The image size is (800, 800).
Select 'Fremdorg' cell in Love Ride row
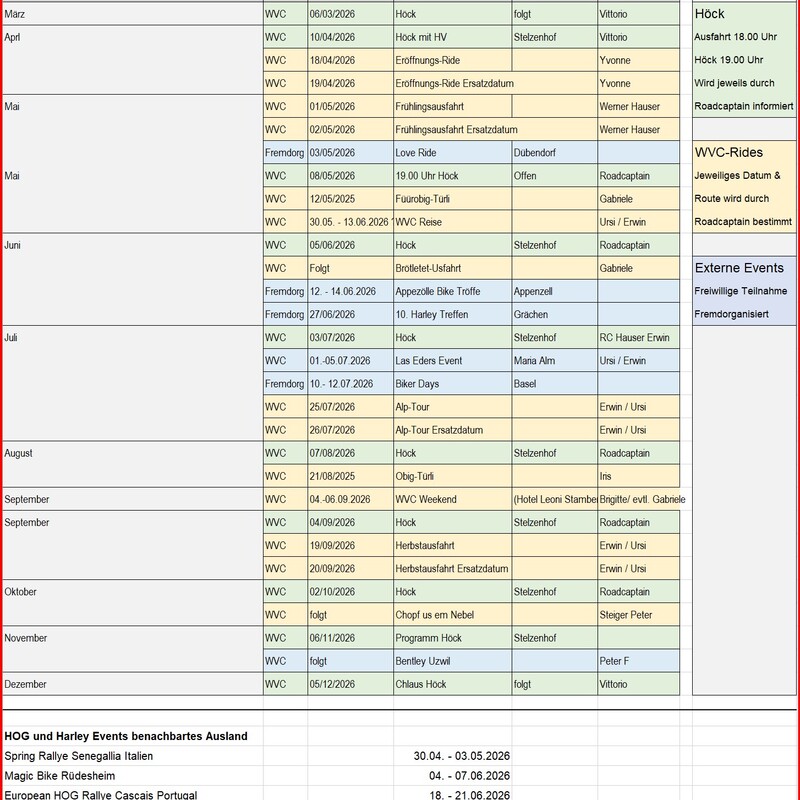[285, 153]
